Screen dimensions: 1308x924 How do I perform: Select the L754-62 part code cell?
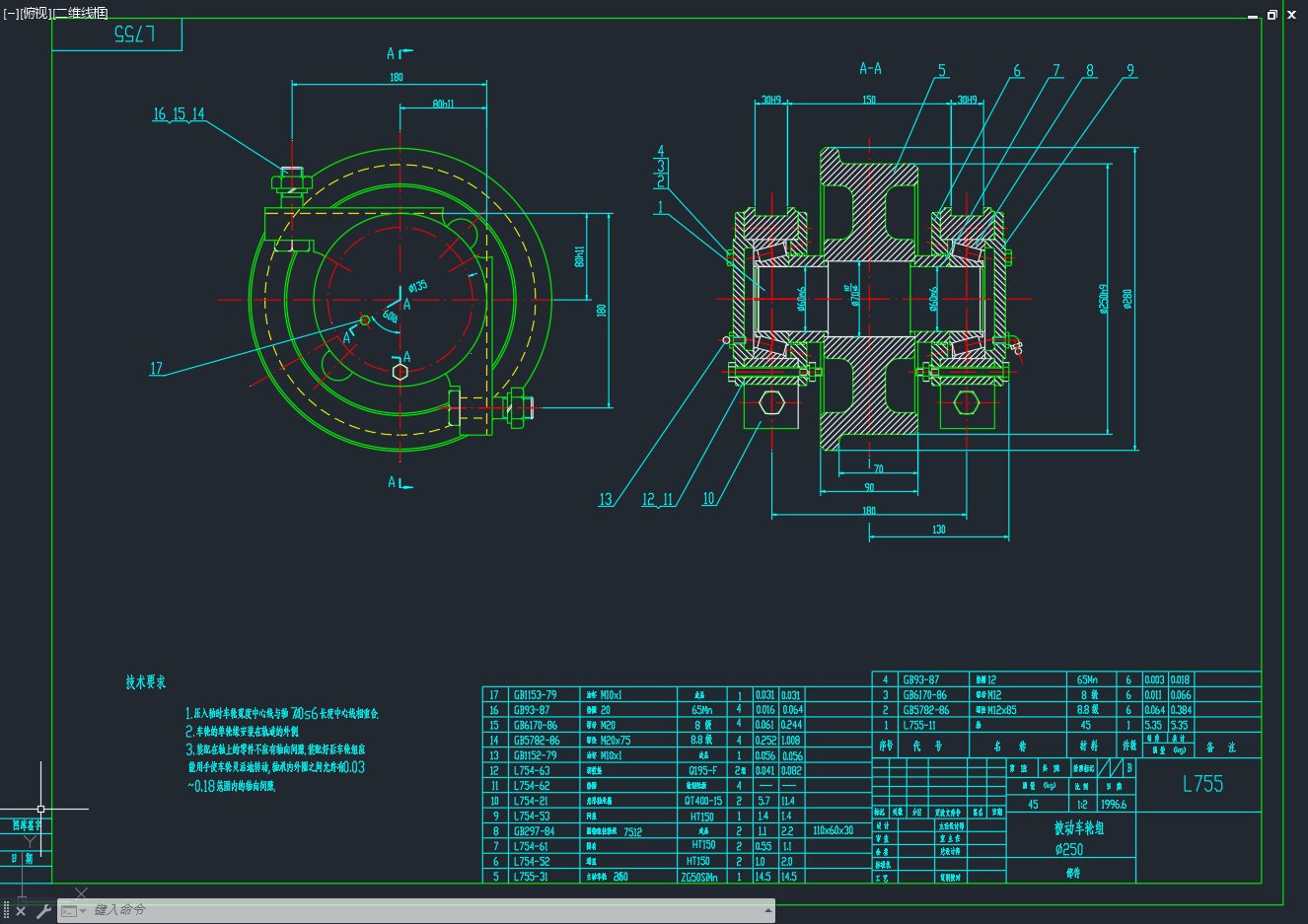point(532,786)
